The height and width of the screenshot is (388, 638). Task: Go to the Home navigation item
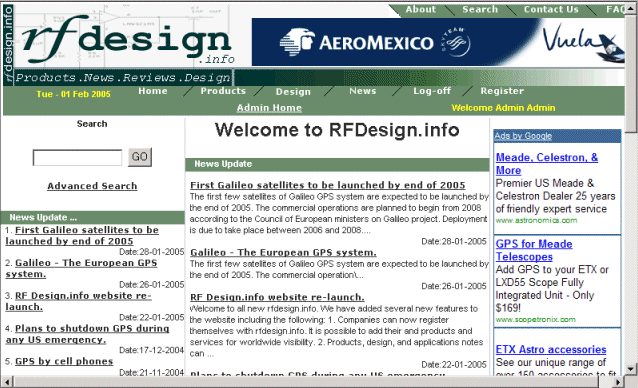[153, 91]
